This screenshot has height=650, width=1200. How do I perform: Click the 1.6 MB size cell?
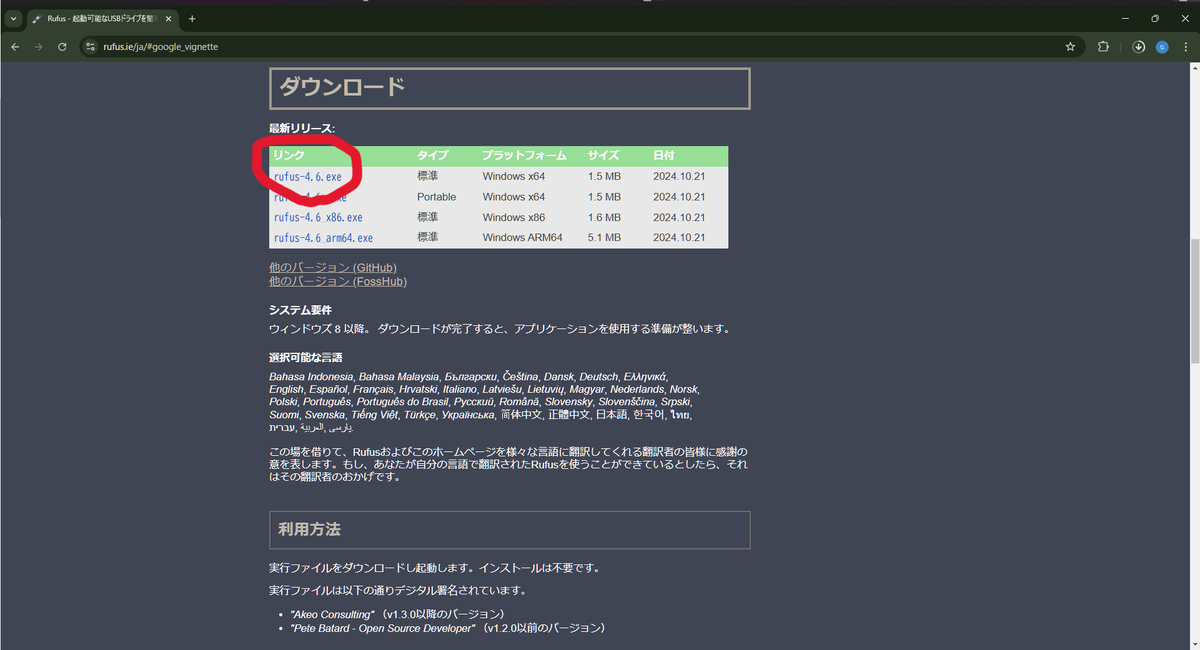tap(604, 217)
